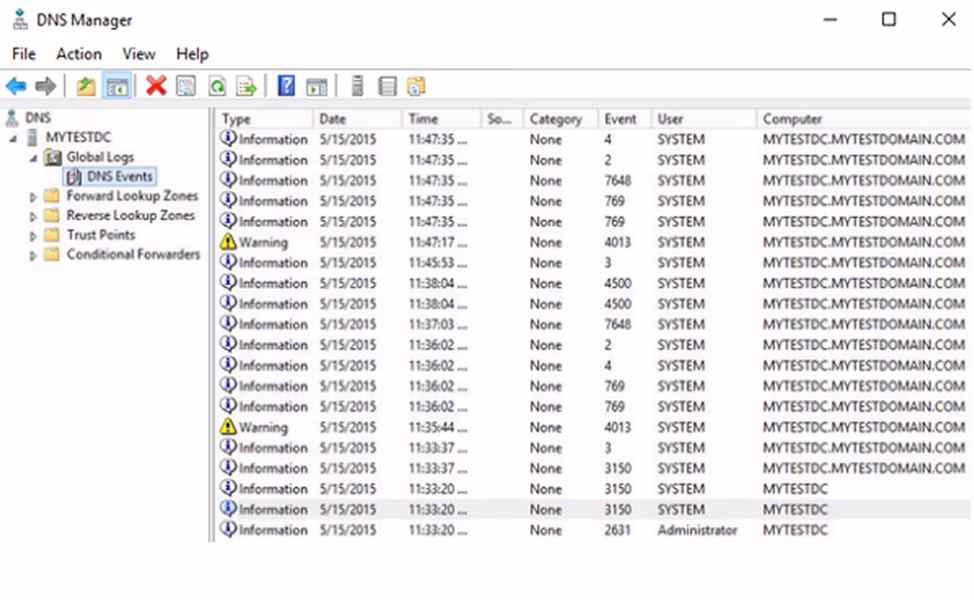Select the Back navigation arrow
974x600 pixels.
point(15,86)
